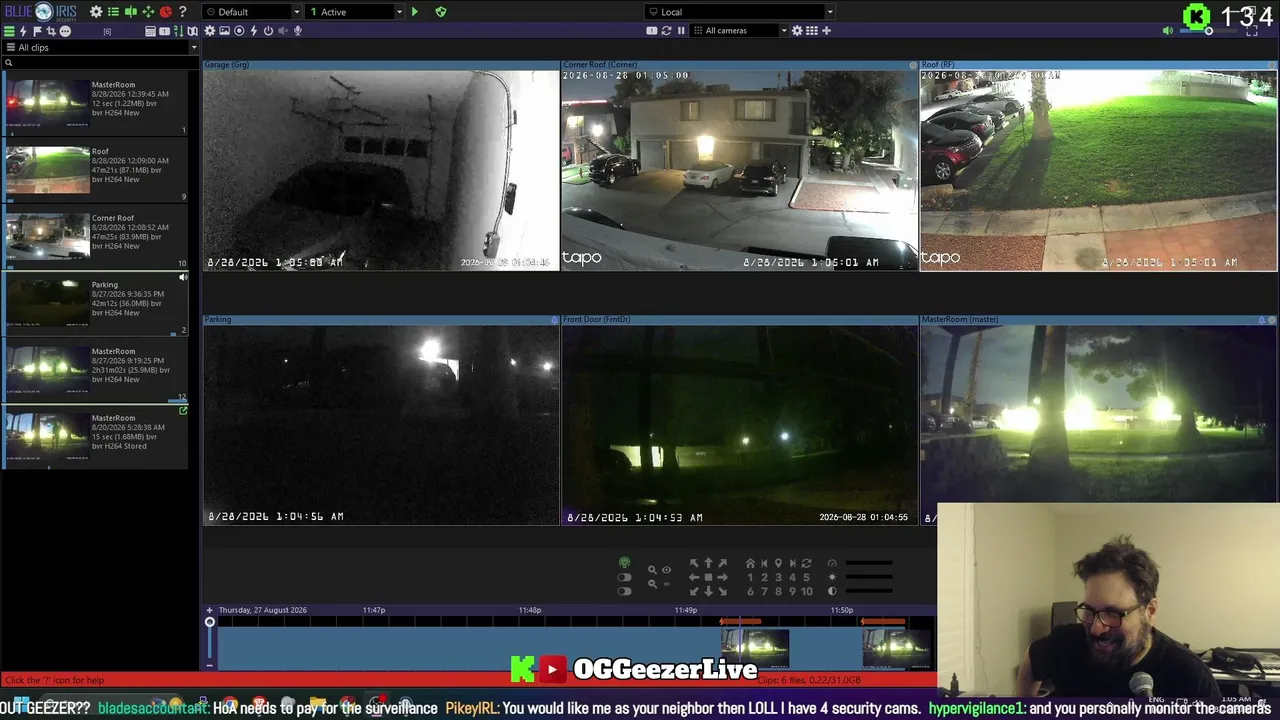This screenshot has height=720, width=1280.
Task: Go to PTZ preset 5
Action: pos(806,577)
